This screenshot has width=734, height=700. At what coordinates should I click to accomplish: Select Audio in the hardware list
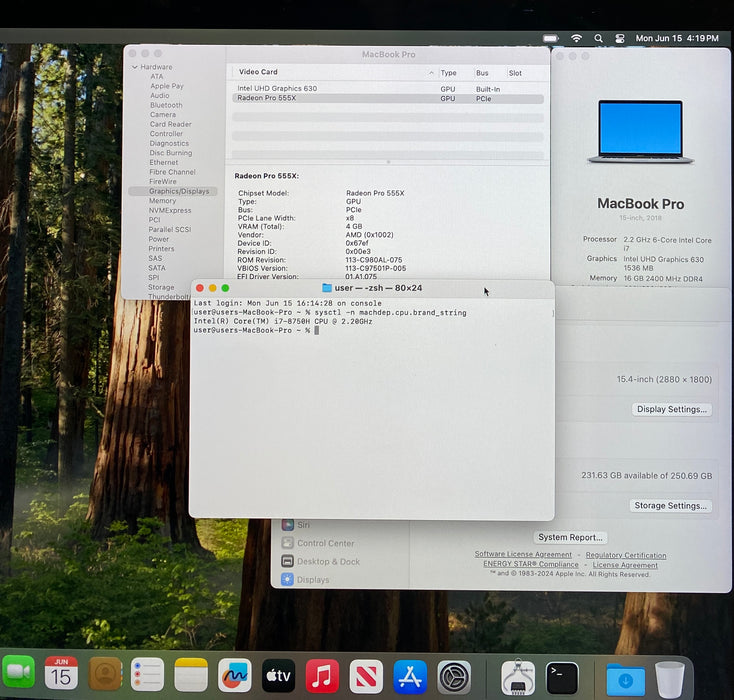point(160,96)
